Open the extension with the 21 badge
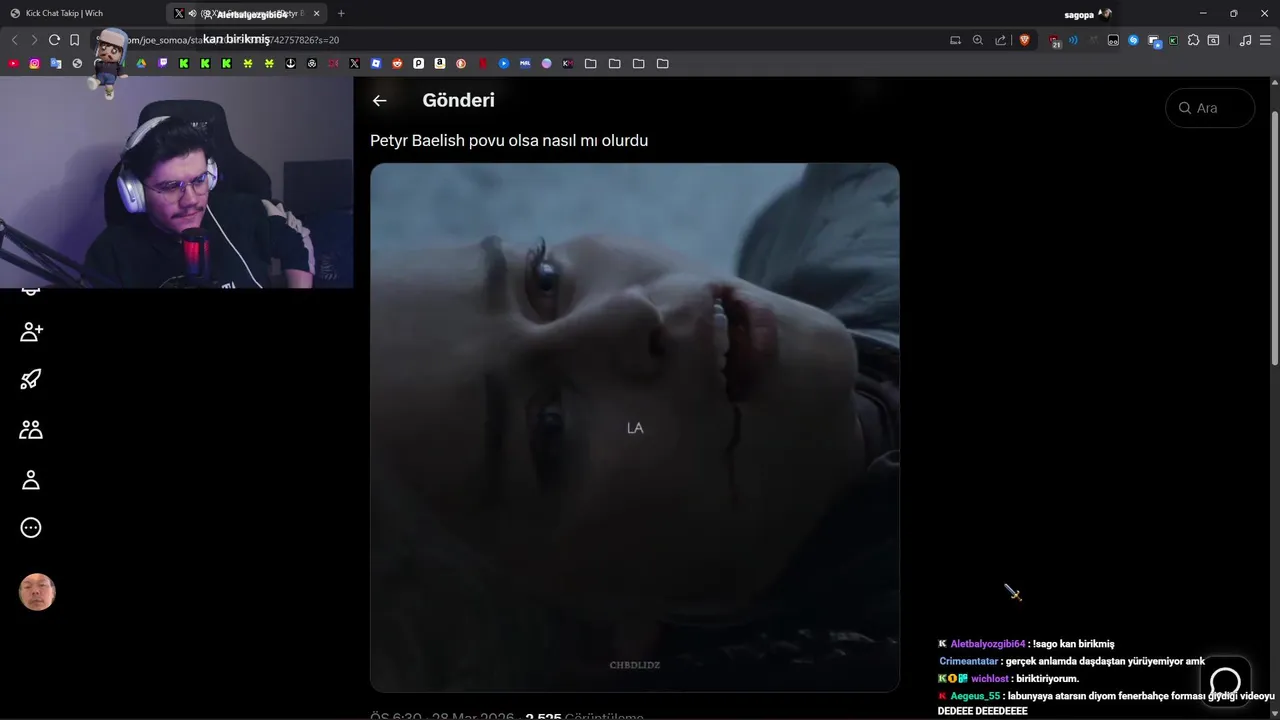 pyautogui.click(x=1055, y=41)
